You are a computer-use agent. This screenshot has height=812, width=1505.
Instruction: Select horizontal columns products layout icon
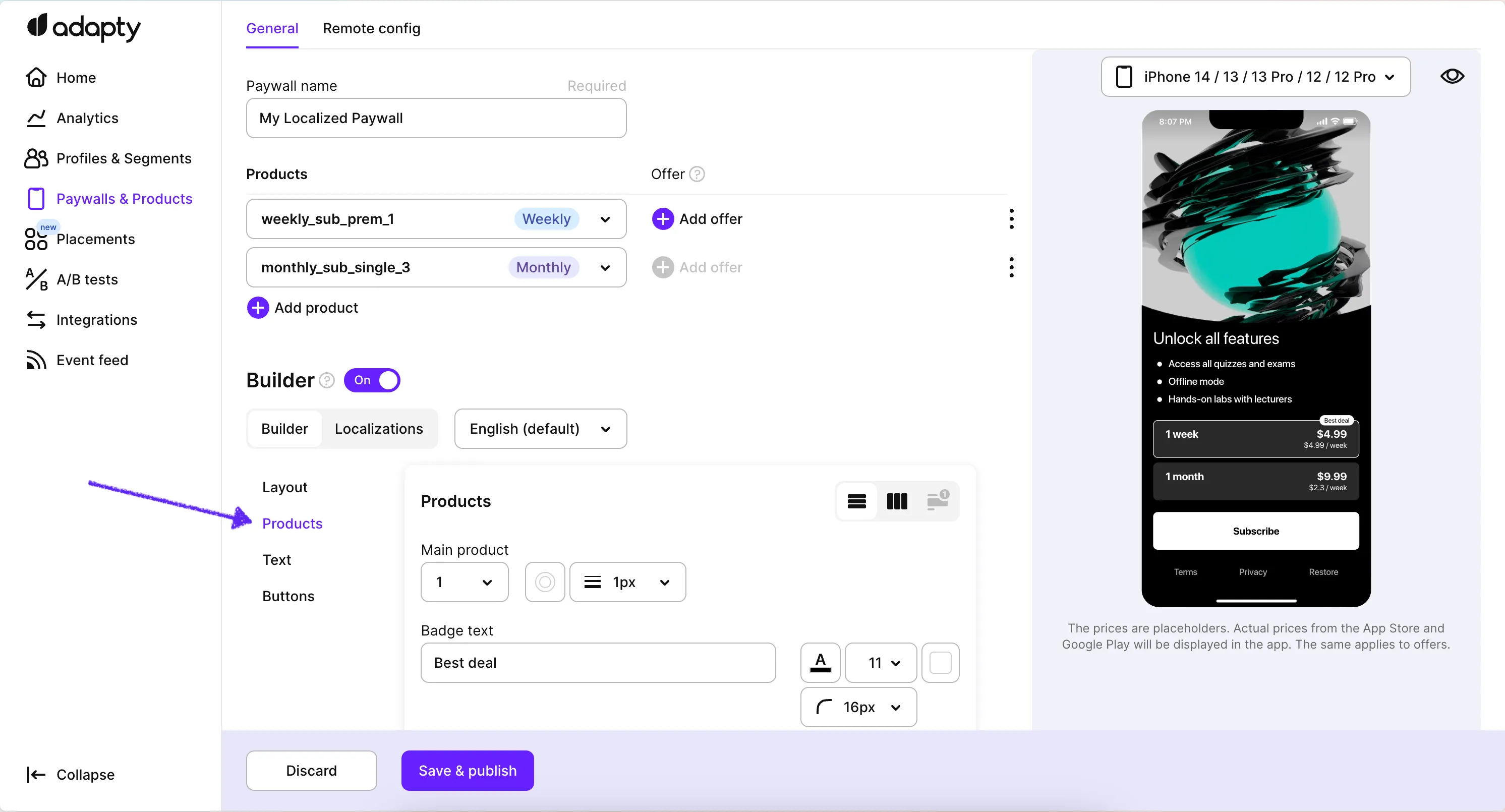tap(897, 501)
